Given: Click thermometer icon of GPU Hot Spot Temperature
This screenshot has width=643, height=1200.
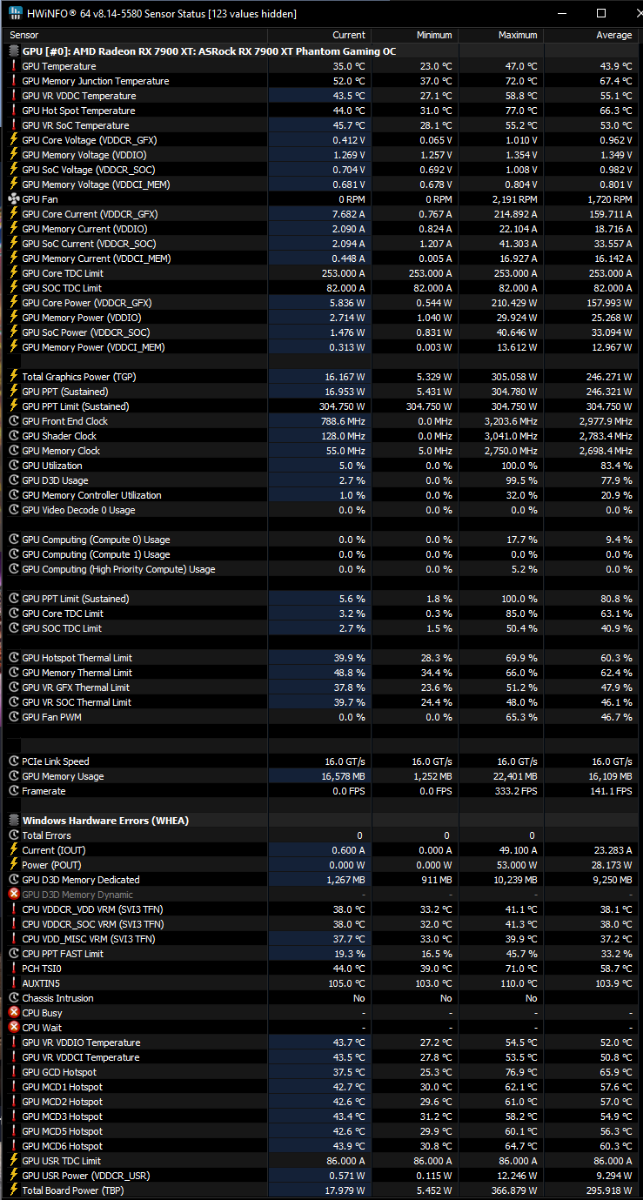Looking at the screenshot, I should pos(14,111).
